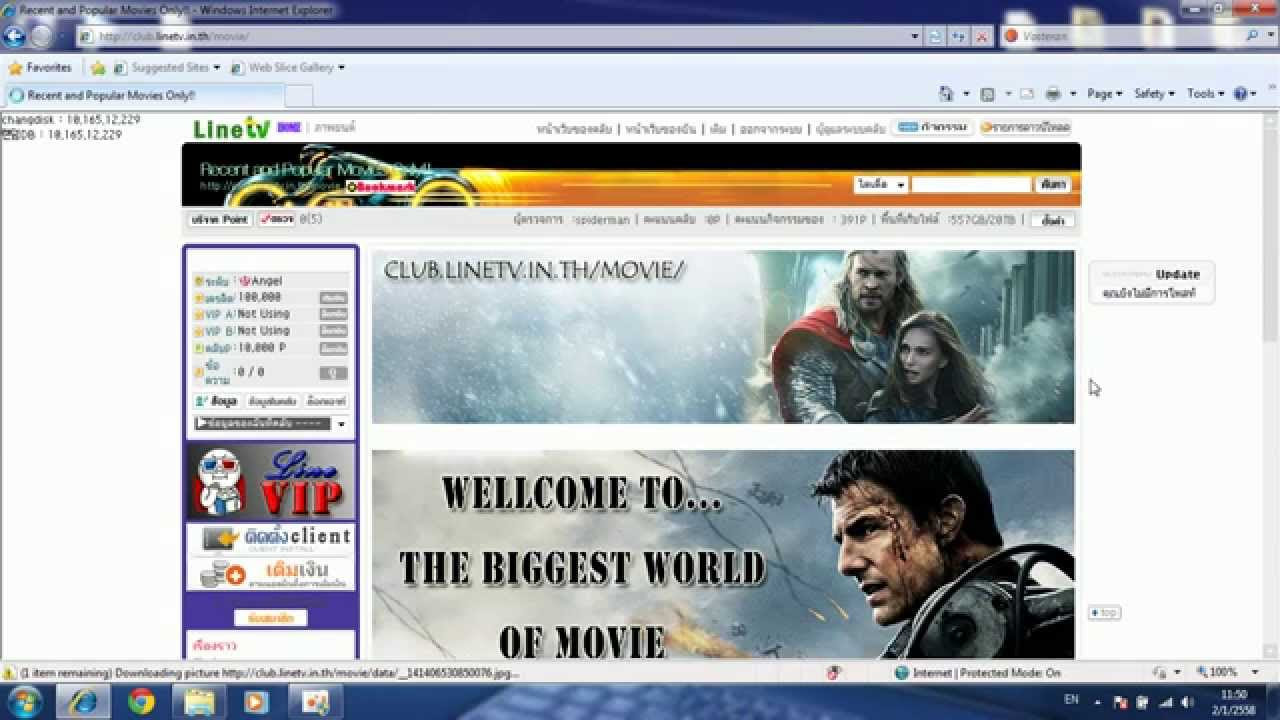
Task: Click the red checkmark button next to Point
Action: [x=276, y=219]
